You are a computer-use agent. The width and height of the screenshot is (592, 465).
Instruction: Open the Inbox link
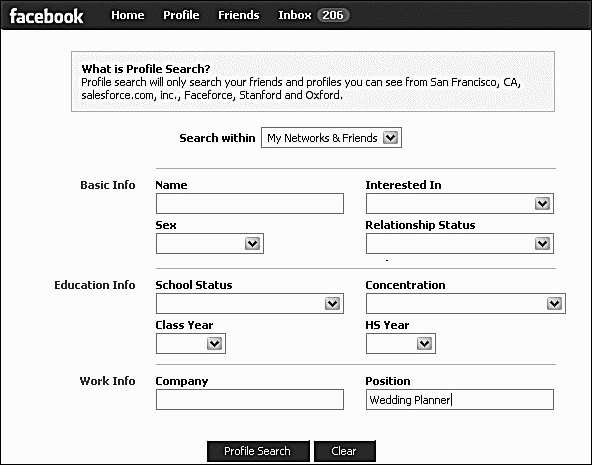pyautogui.click(x=294, y=15)
